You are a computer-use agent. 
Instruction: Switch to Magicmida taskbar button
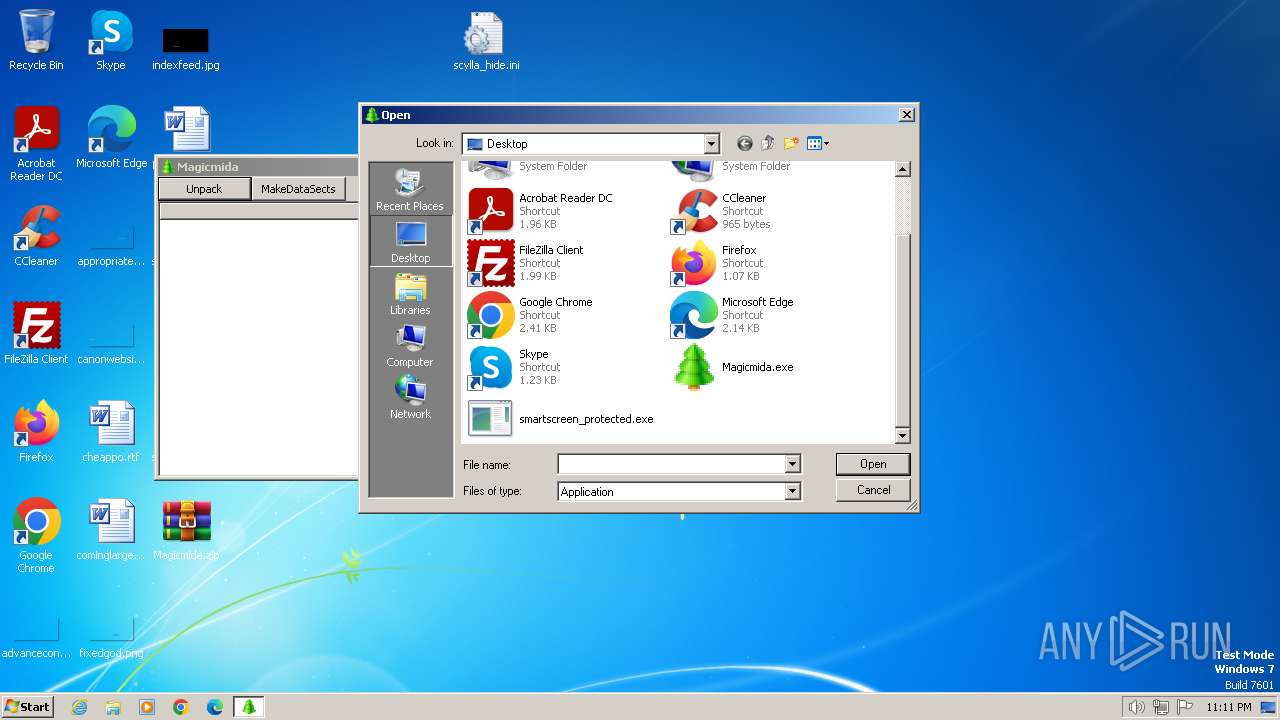(x=249, y=707)
